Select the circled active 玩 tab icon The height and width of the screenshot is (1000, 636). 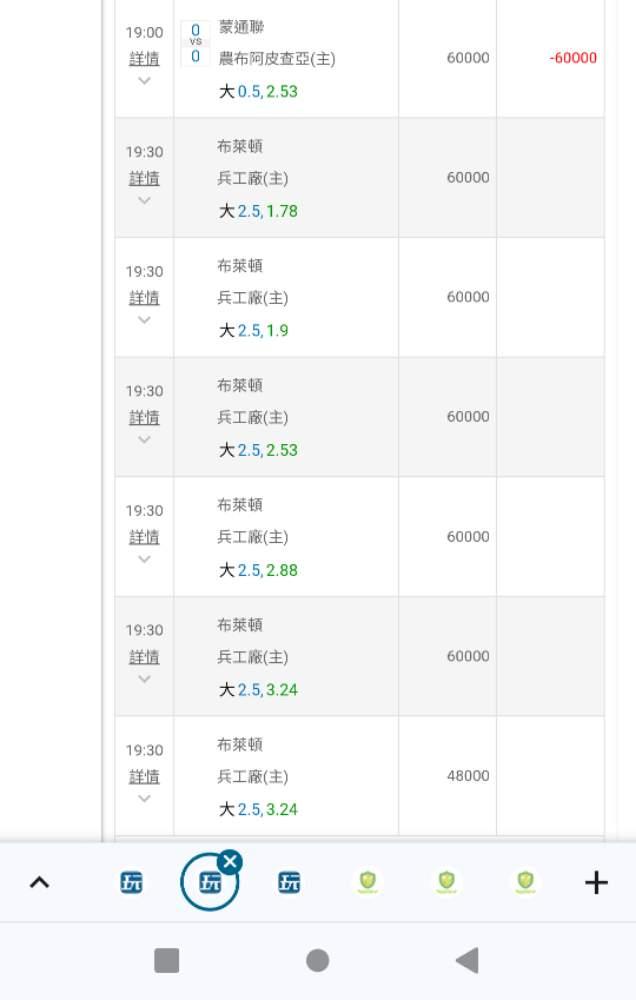point(210,883)
